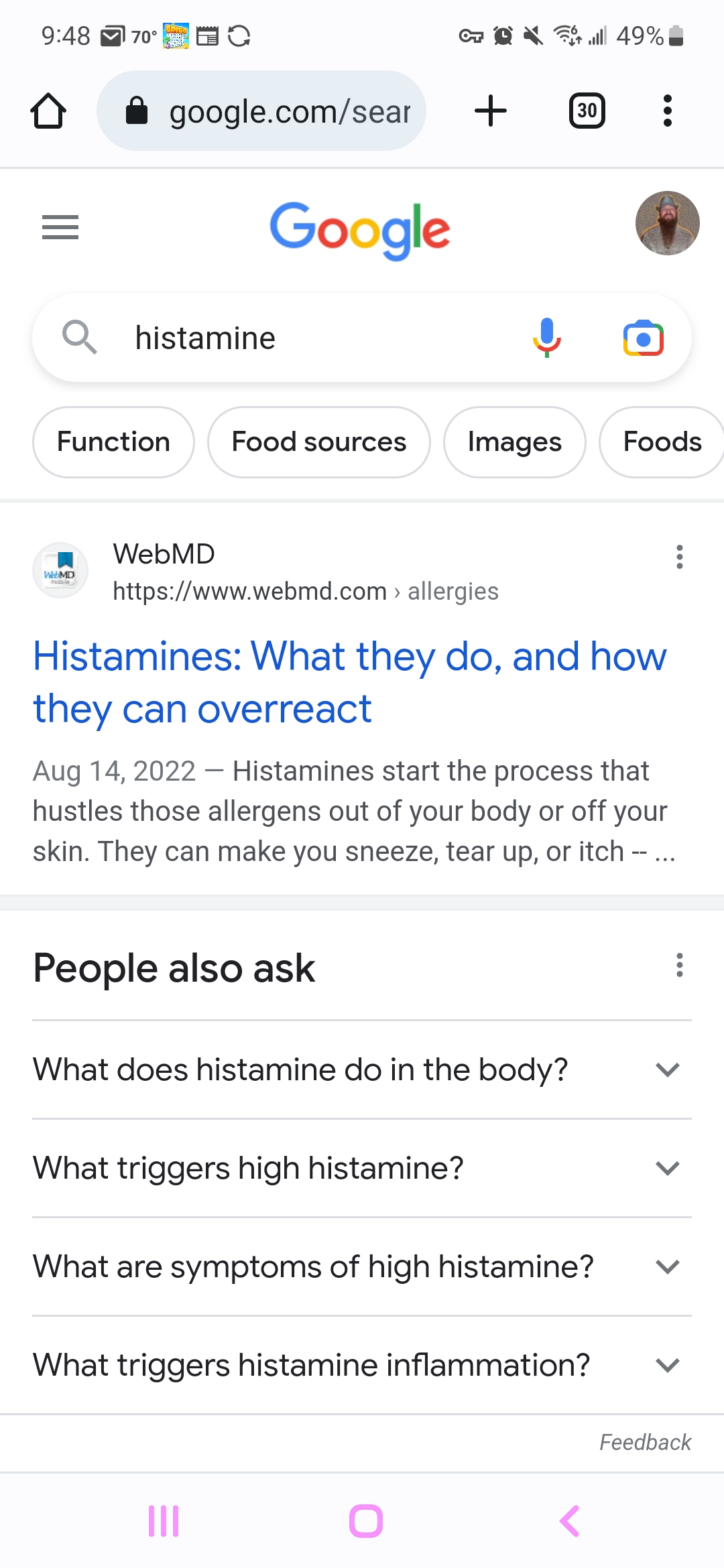Launch Google Lens camera search
This screenshot has width=724, height=1568.
click(644, 338)
